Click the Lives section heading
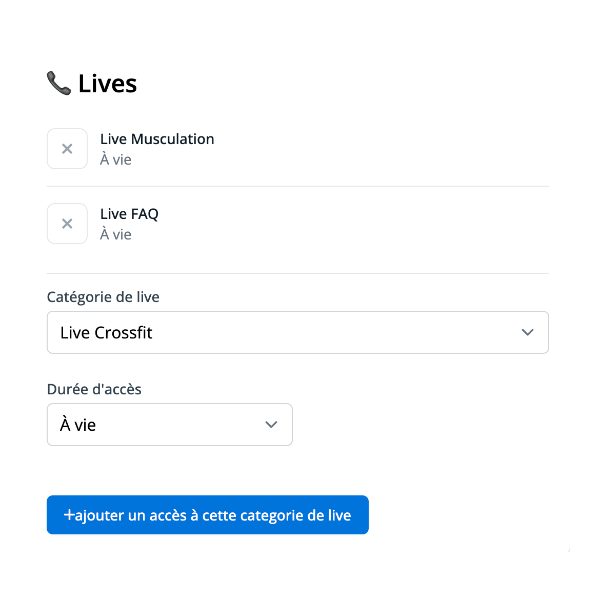The height and width of the screenshot is (600, 600). click(x=107, y=84)
